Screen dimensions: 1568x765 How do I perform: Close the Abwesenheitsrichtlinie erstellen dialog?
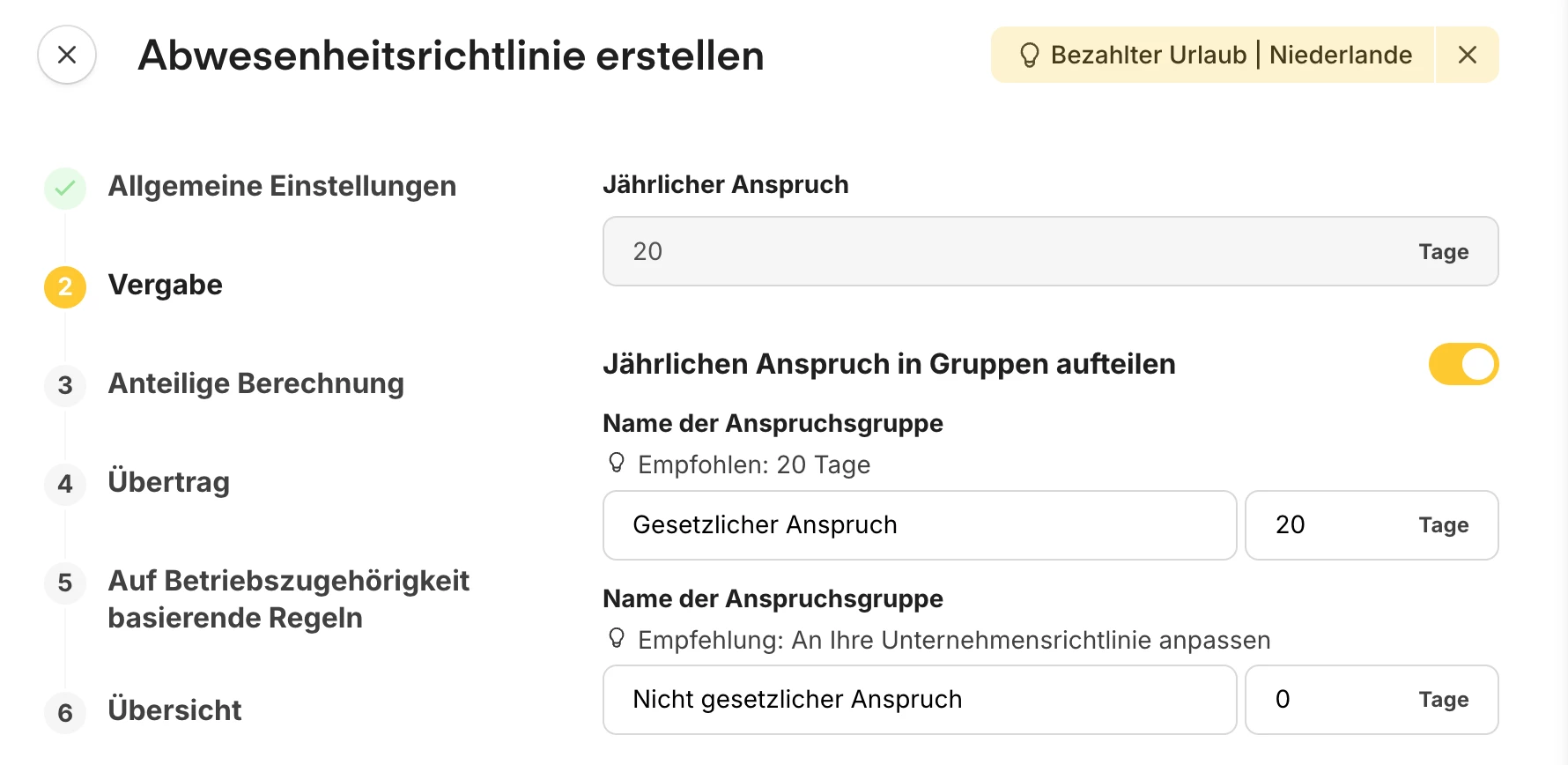pyautogui.click(x=67, y=55)
